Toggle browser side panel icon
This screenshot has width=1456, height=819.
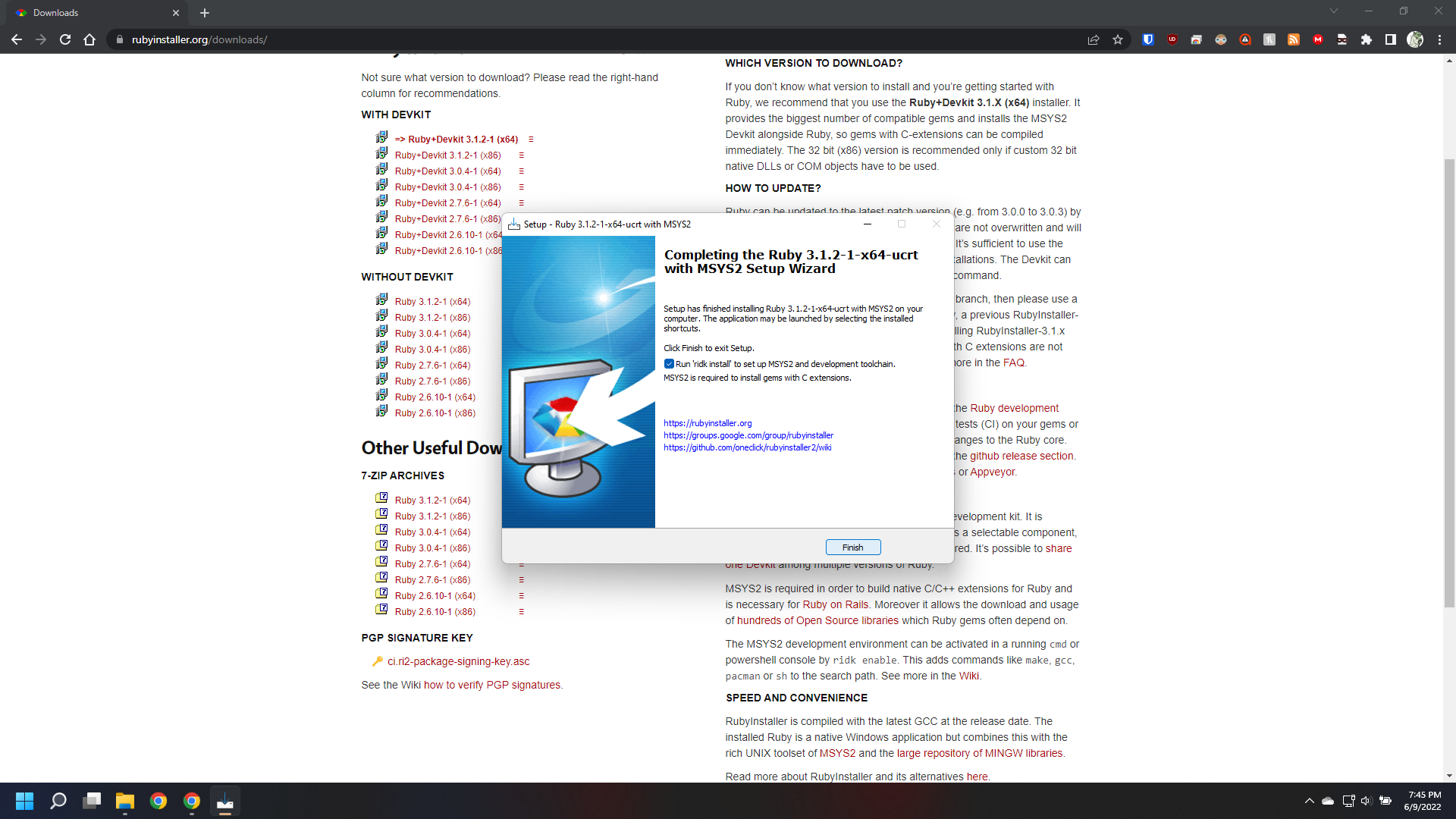click(x=1391, y=39)
